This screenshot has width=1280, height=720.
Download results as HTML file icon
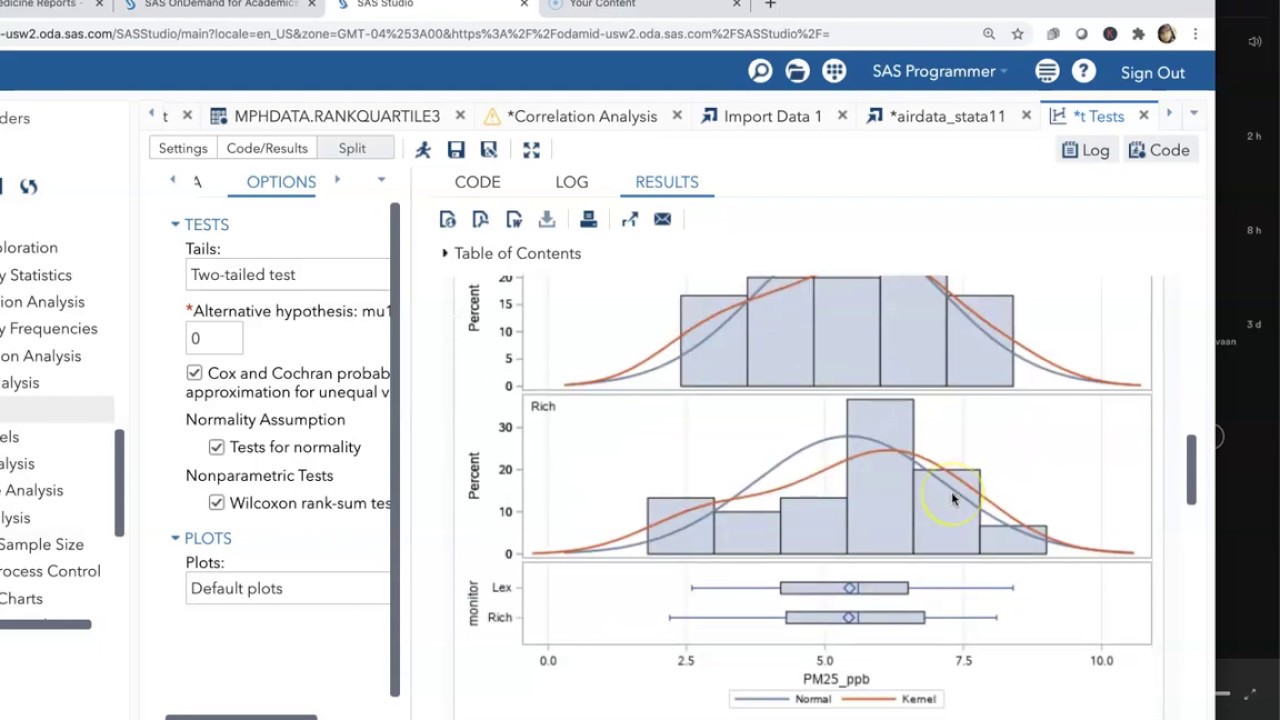(447, 219)
